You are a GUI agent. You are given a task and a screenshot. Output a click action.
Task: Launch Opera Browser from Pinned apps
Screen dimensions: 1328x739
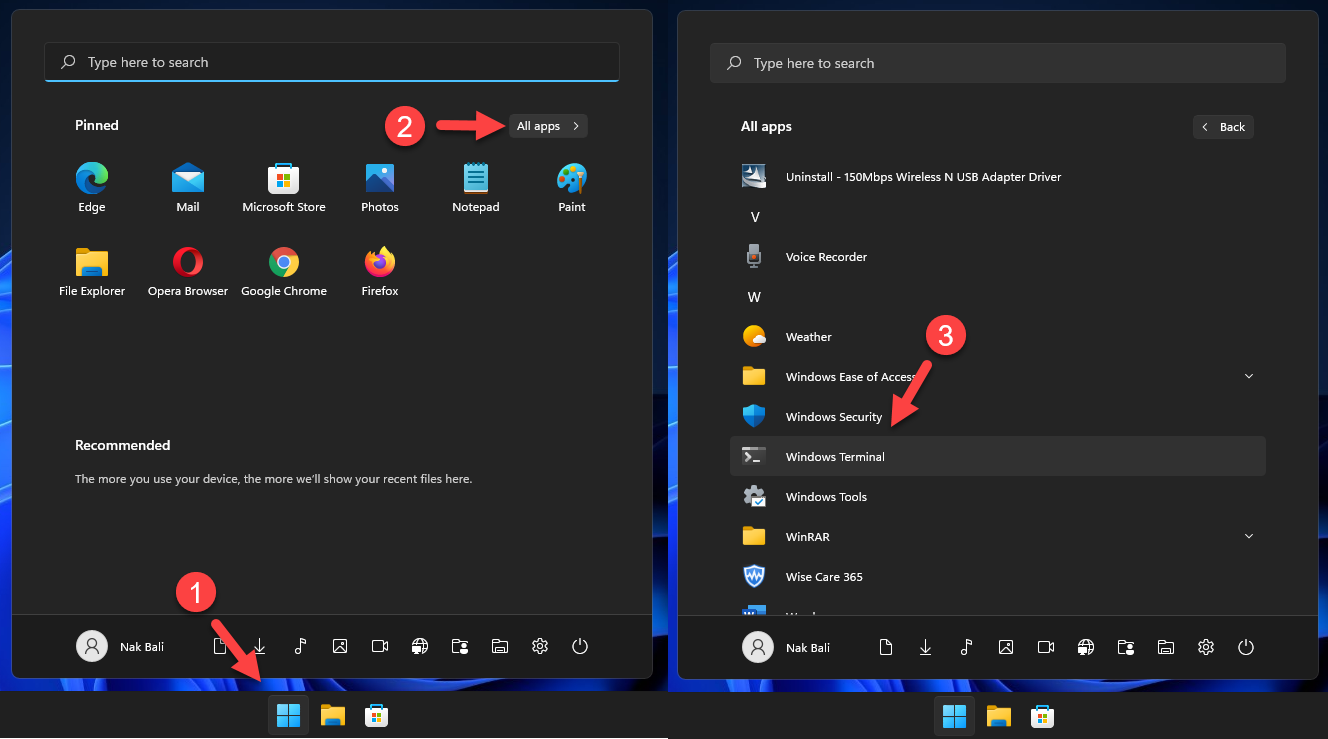pos(187,271)
